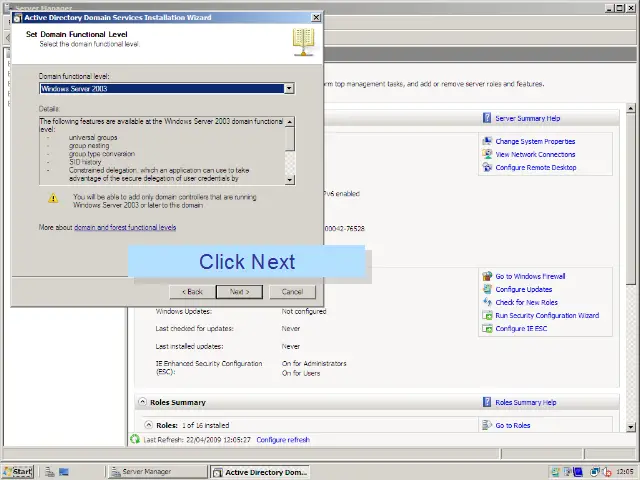Collapse the Roles Summary section
The image size is (640, 480).
point(142,402)
